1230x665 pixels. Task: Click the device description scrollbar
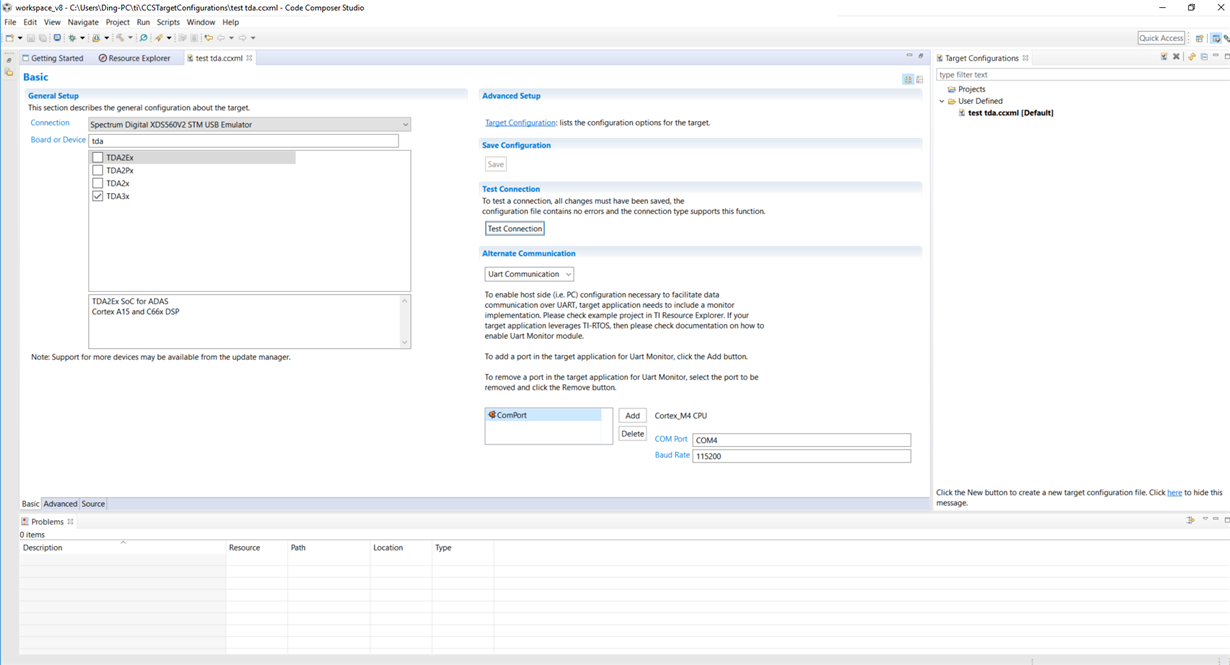point(405,321)
